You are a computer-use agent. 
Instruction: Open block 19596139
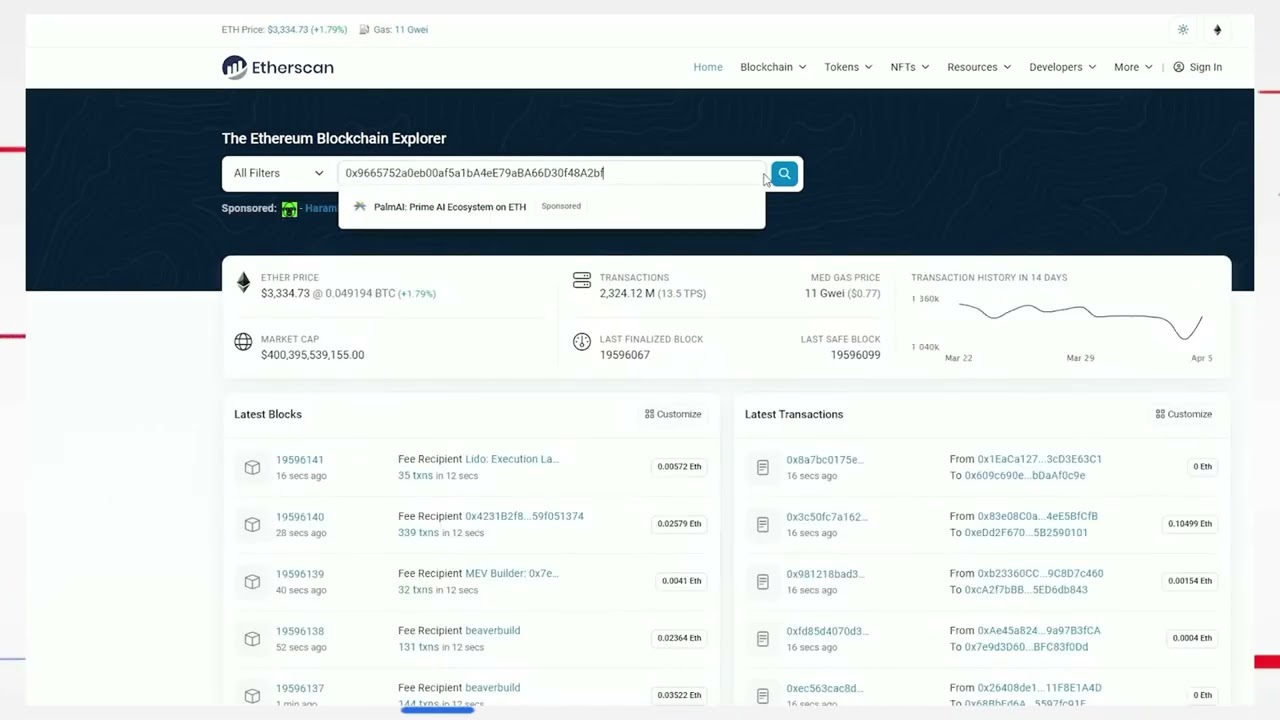299,574
